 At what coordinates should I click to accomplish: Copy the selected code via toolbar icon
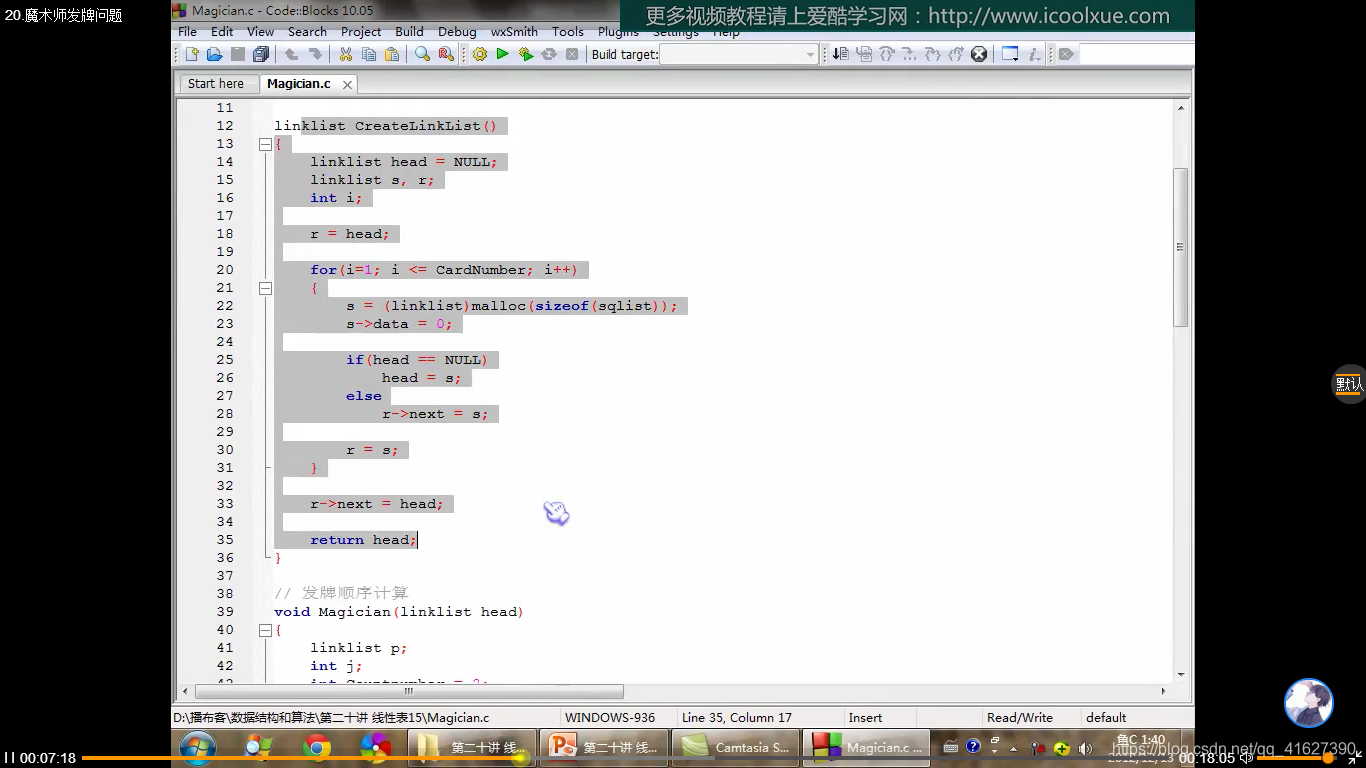[369, 54]
